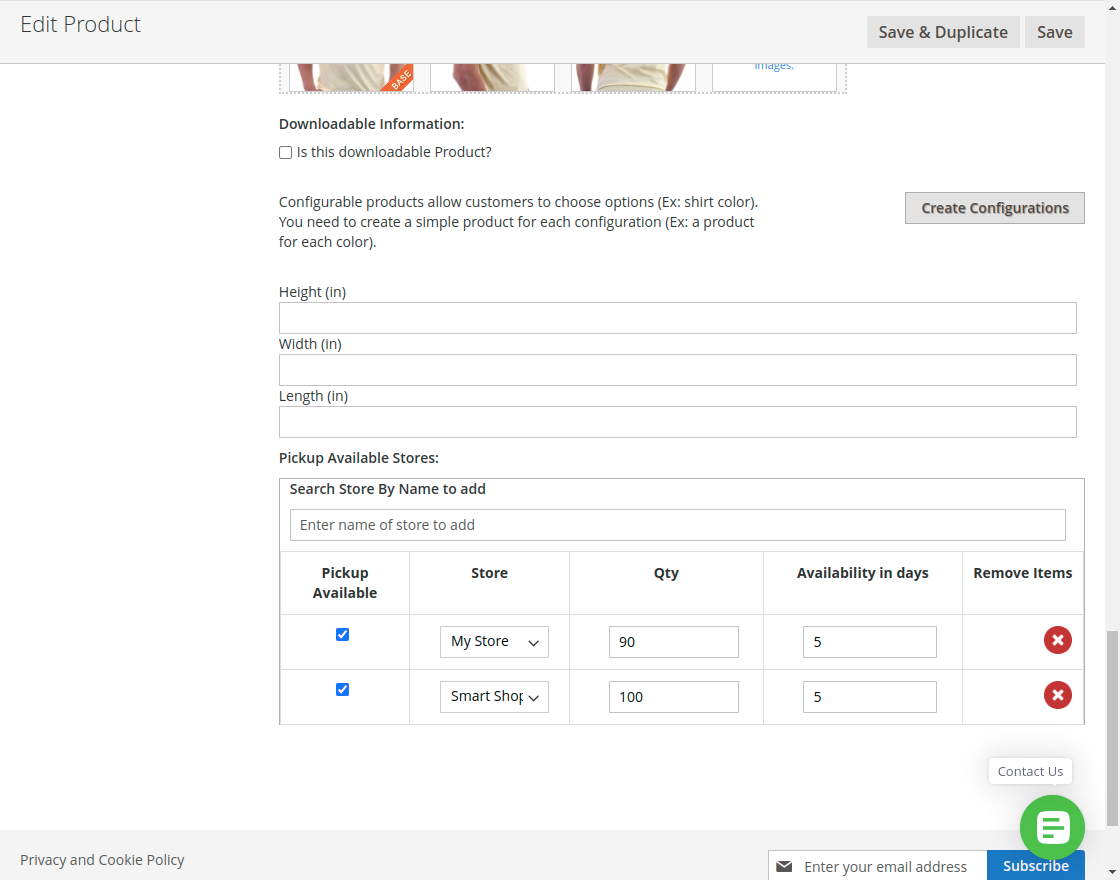Click the scroll up arrow
Image resolution: width=1120 pixels, height=880 pixels.
point(1110,7)
